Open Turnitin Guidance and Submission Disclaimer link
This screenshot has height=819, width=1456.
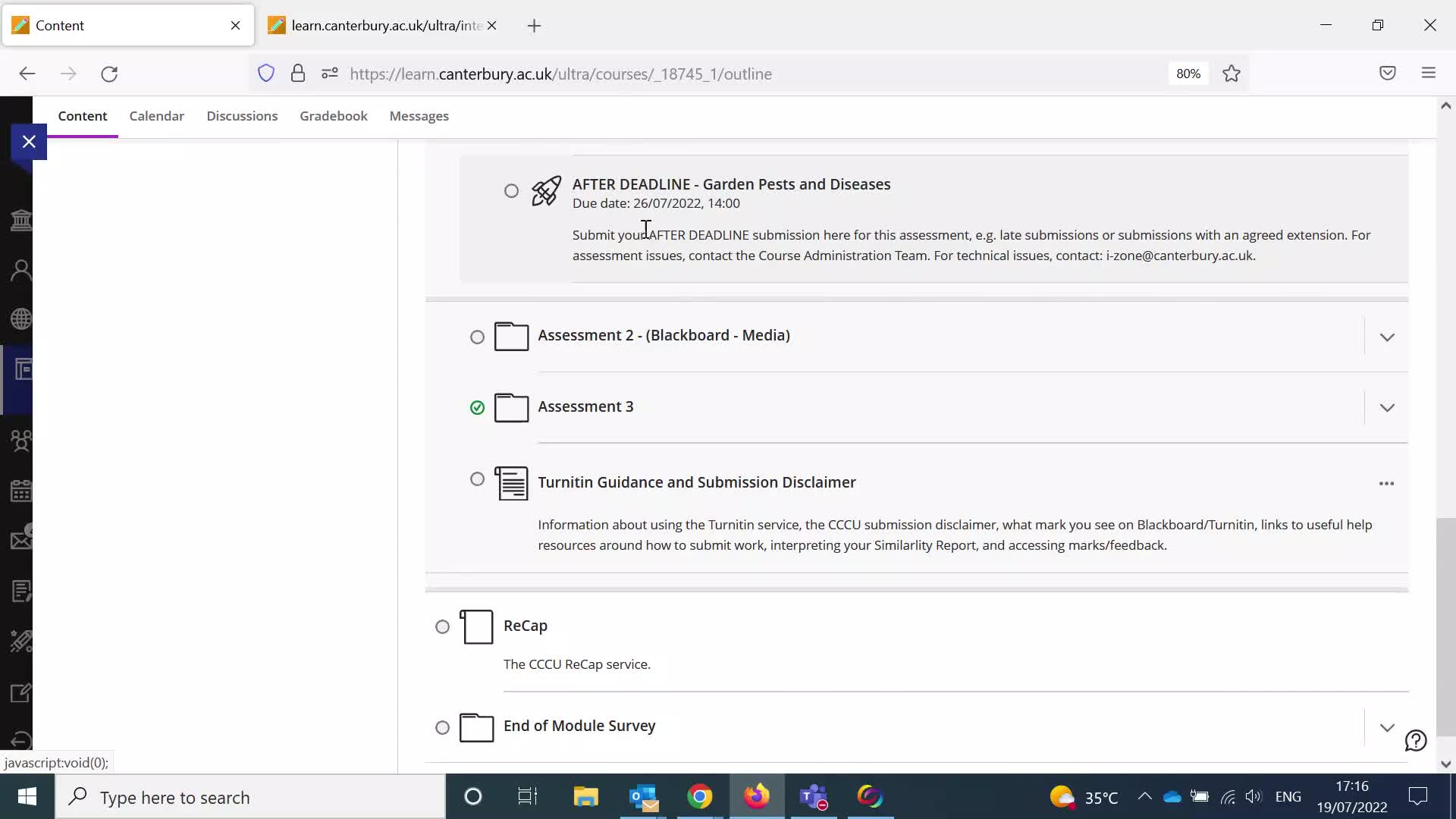click(696, 482)
